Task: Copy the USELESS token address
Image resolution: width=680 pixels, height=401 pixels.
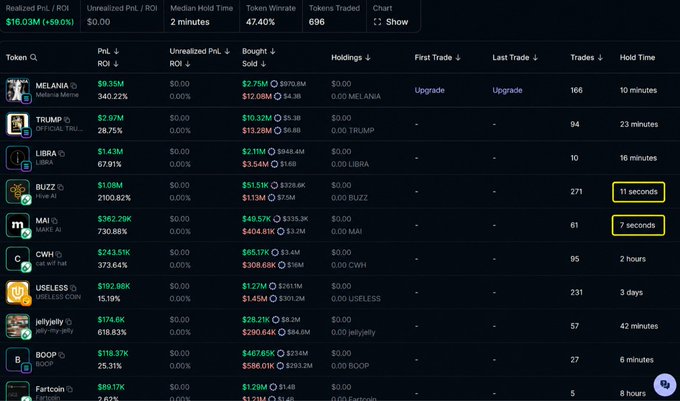Action: pyautogui.click(x=73, y=288)
